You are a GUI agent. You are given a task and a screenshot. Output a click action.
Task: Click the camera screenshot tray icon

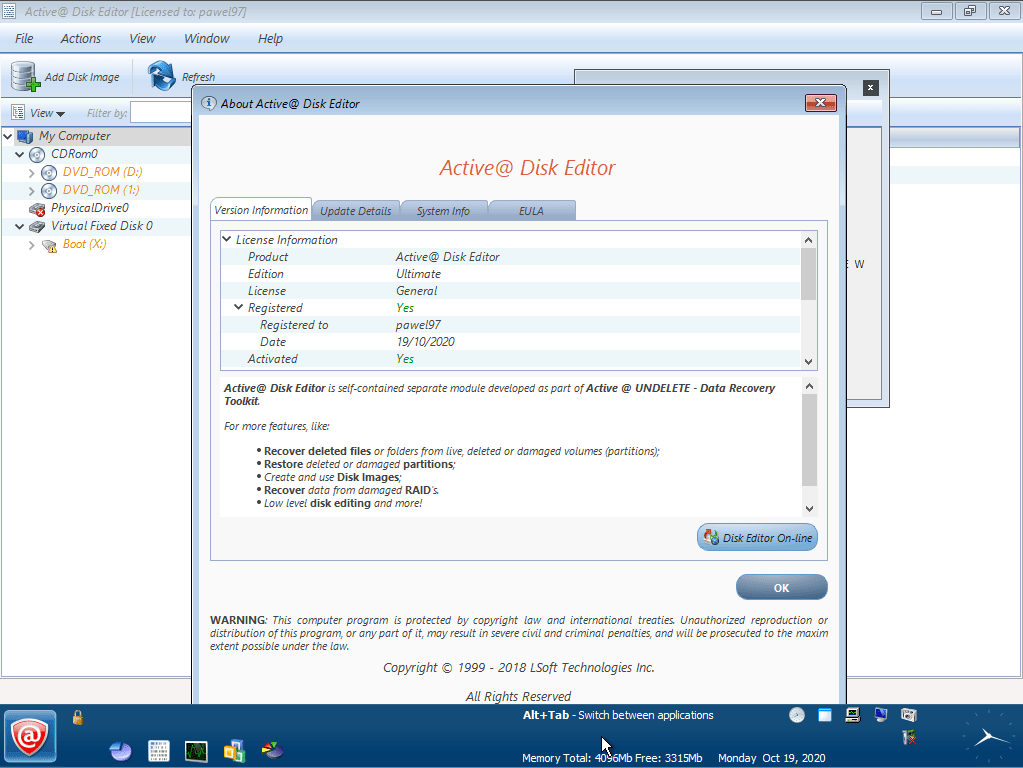(x=909, y=715)
